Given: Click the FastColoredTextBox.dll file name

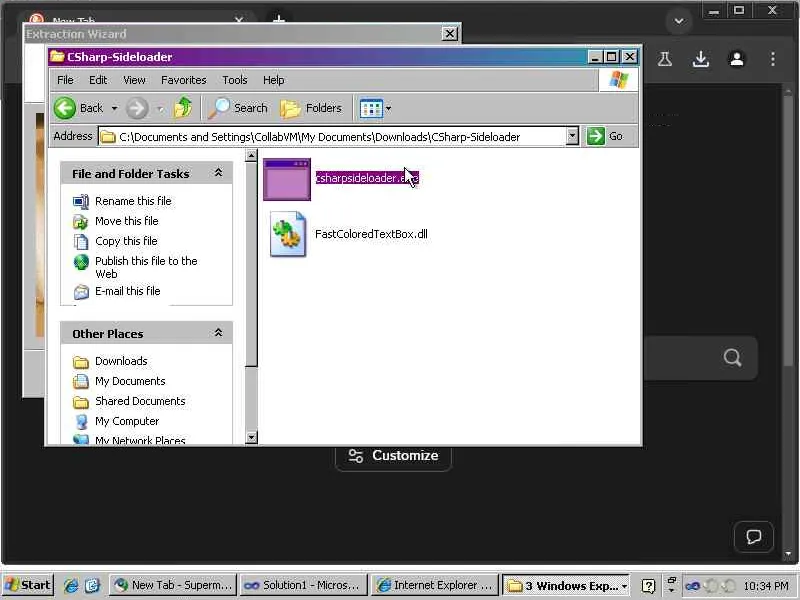Looking at the screenshot, I should click(x=371, y=234).
